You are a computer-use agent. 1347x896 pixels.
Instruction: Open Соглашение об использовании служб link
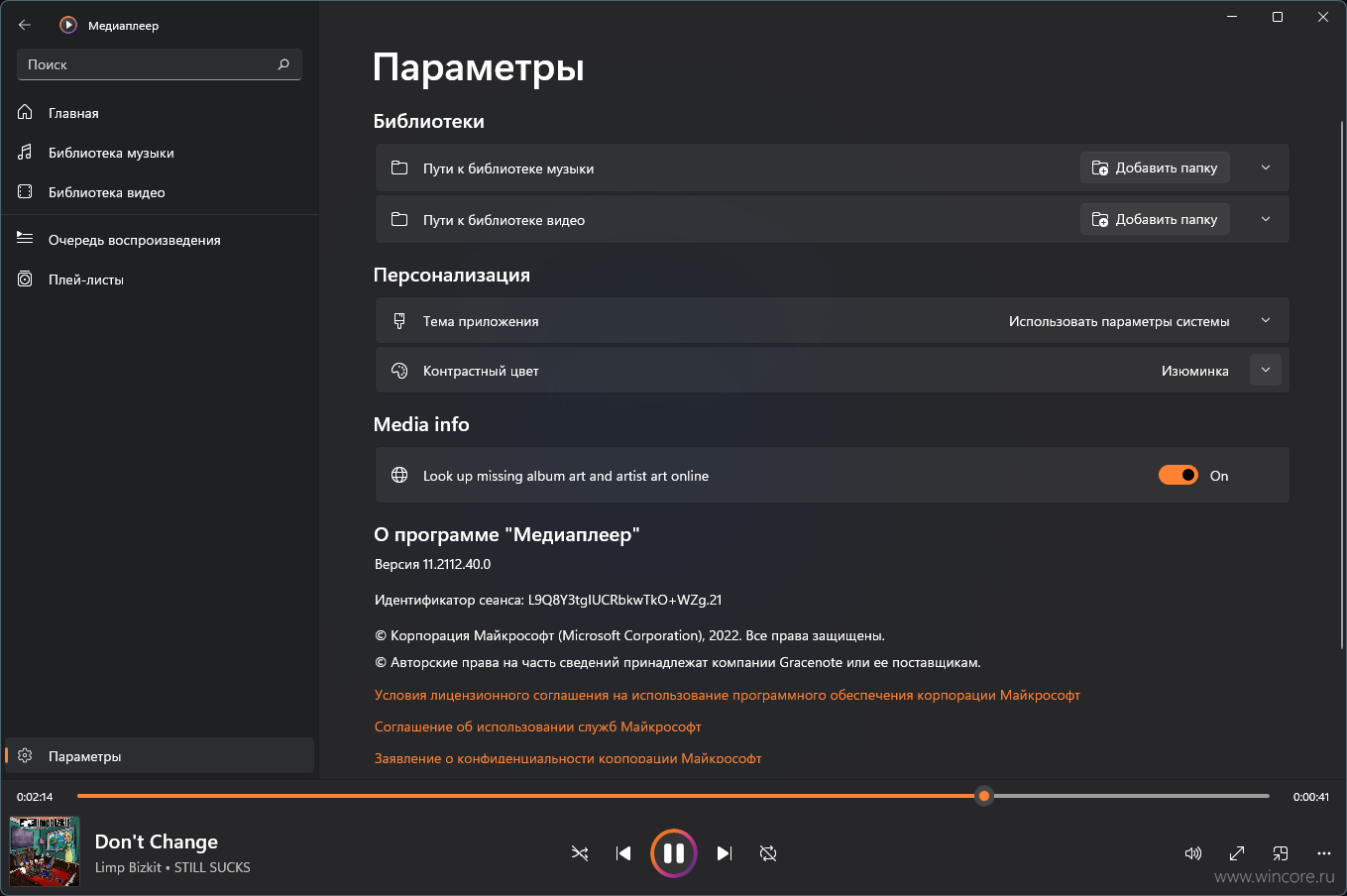coord(538,727)
